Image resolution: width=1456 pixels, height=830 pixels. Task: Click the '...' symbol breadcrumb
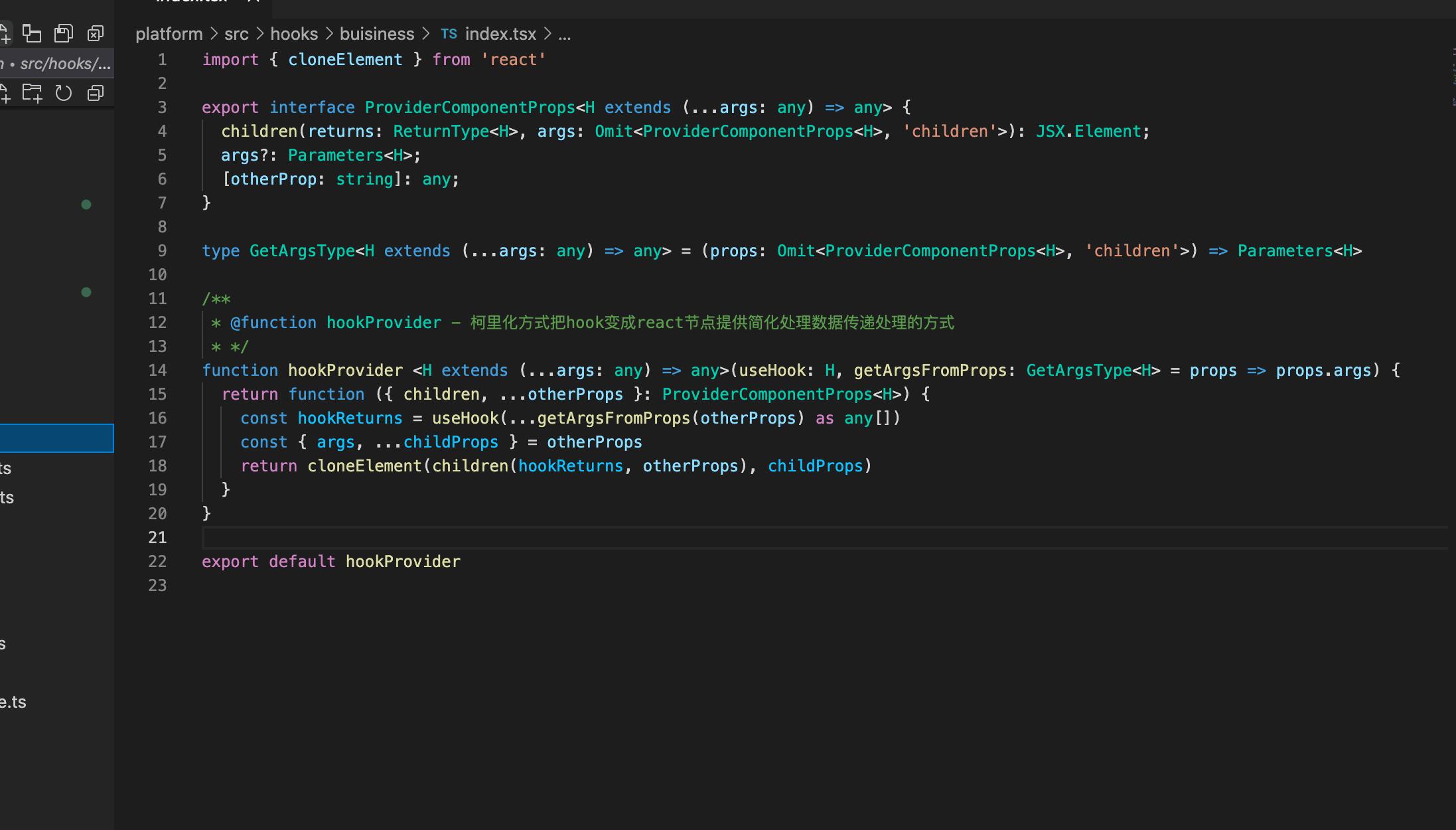565,34
